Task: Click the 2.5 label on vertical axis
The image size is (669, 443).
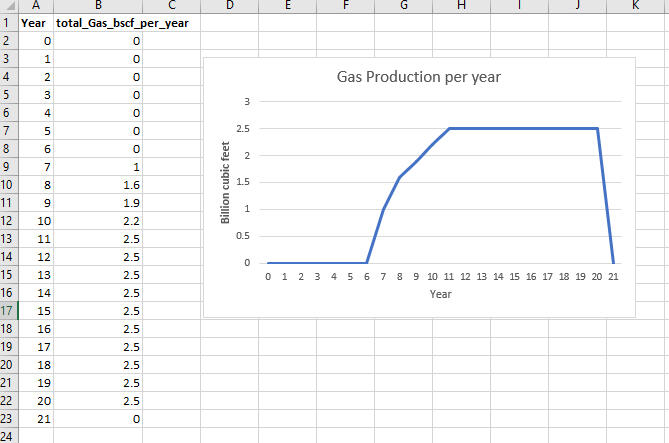Action: tap(243, 128)
